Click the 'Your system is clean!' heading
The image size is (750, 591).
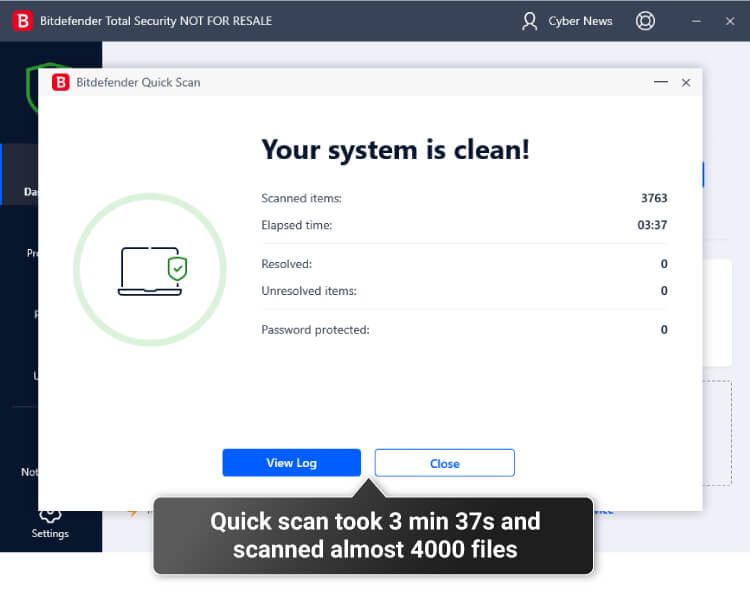click(x=396, y=150)
